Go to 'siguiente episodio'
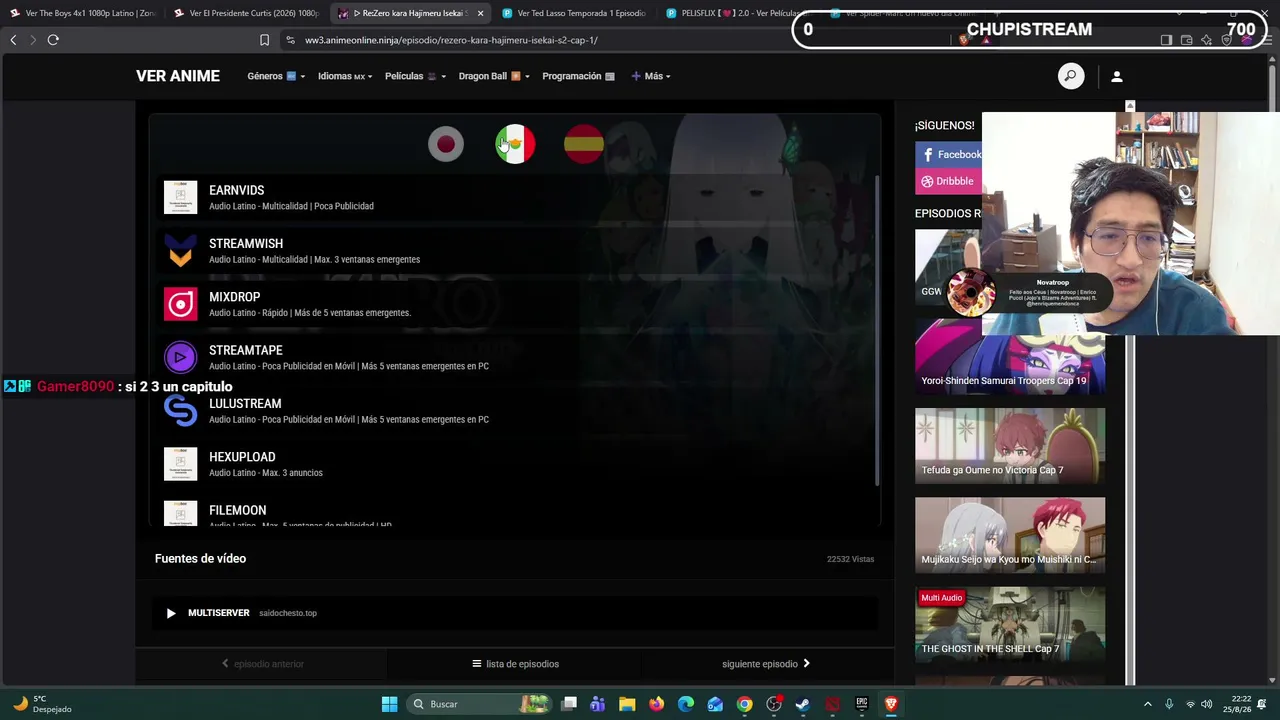The width and height of the screenshot is (1280, 720). pyautogui.click(x=766, y=664)
